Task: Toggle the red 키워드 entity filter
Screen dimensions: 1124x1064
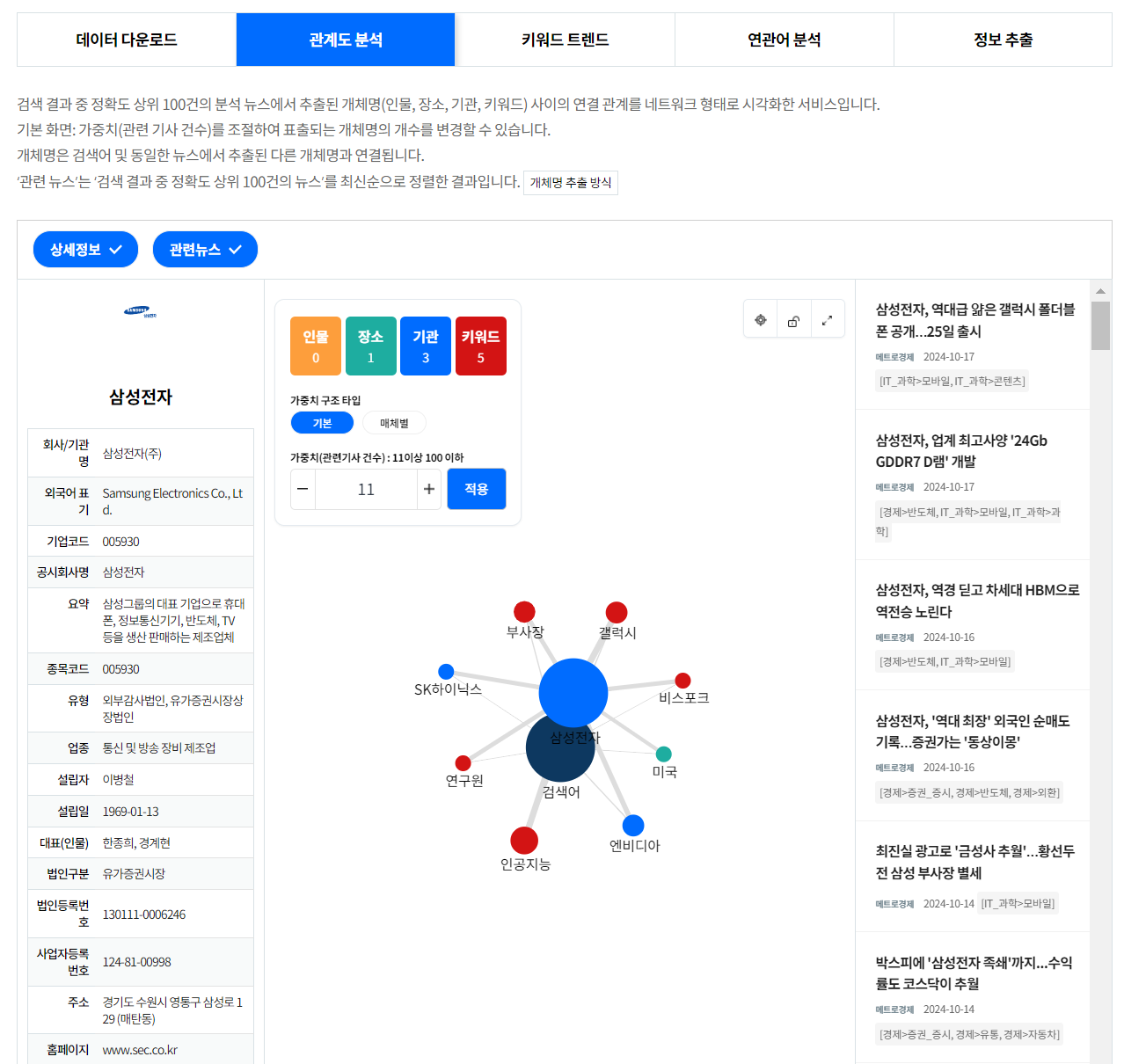Action: [x=480, y=346]
